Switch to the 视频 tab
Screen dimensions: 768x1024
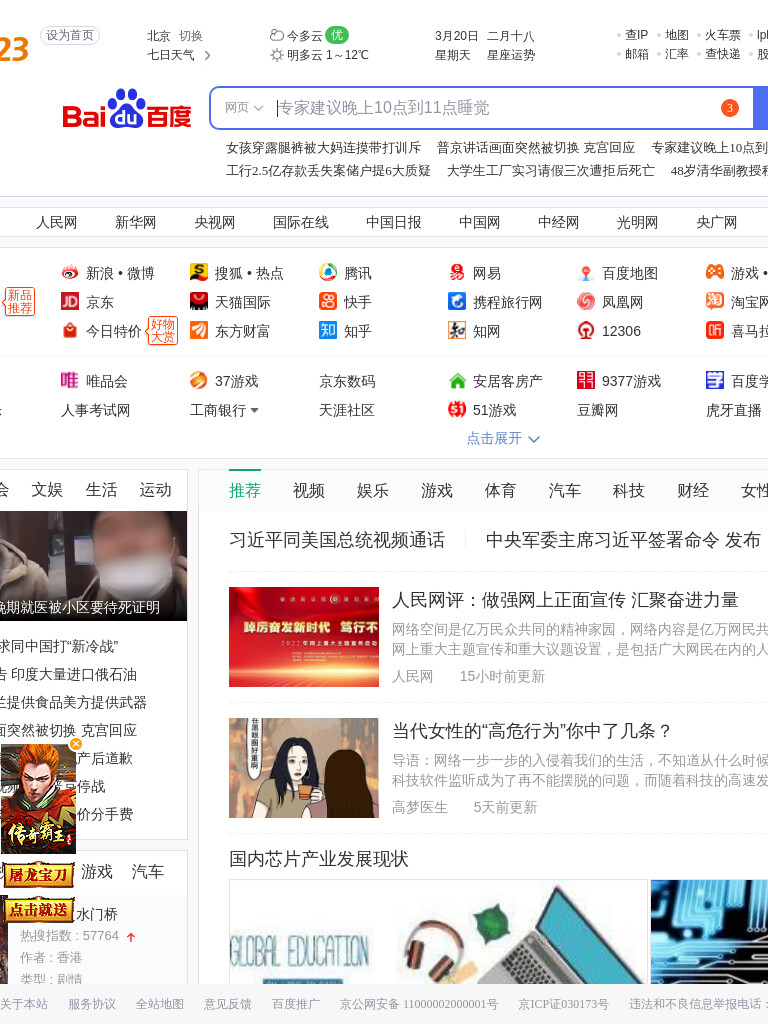[309, 490]
